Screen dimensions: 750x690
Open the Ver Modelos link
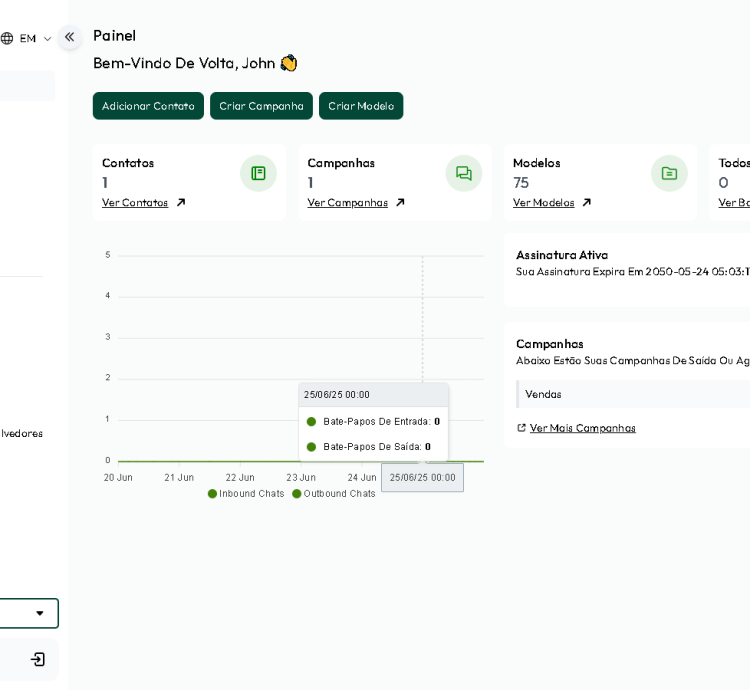click(543, 203)
